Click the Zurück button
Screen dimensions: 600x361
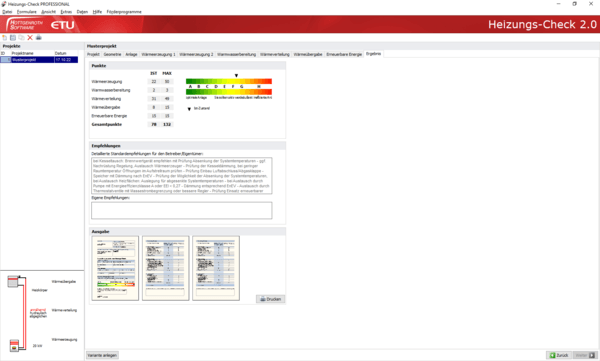(559, 355)
